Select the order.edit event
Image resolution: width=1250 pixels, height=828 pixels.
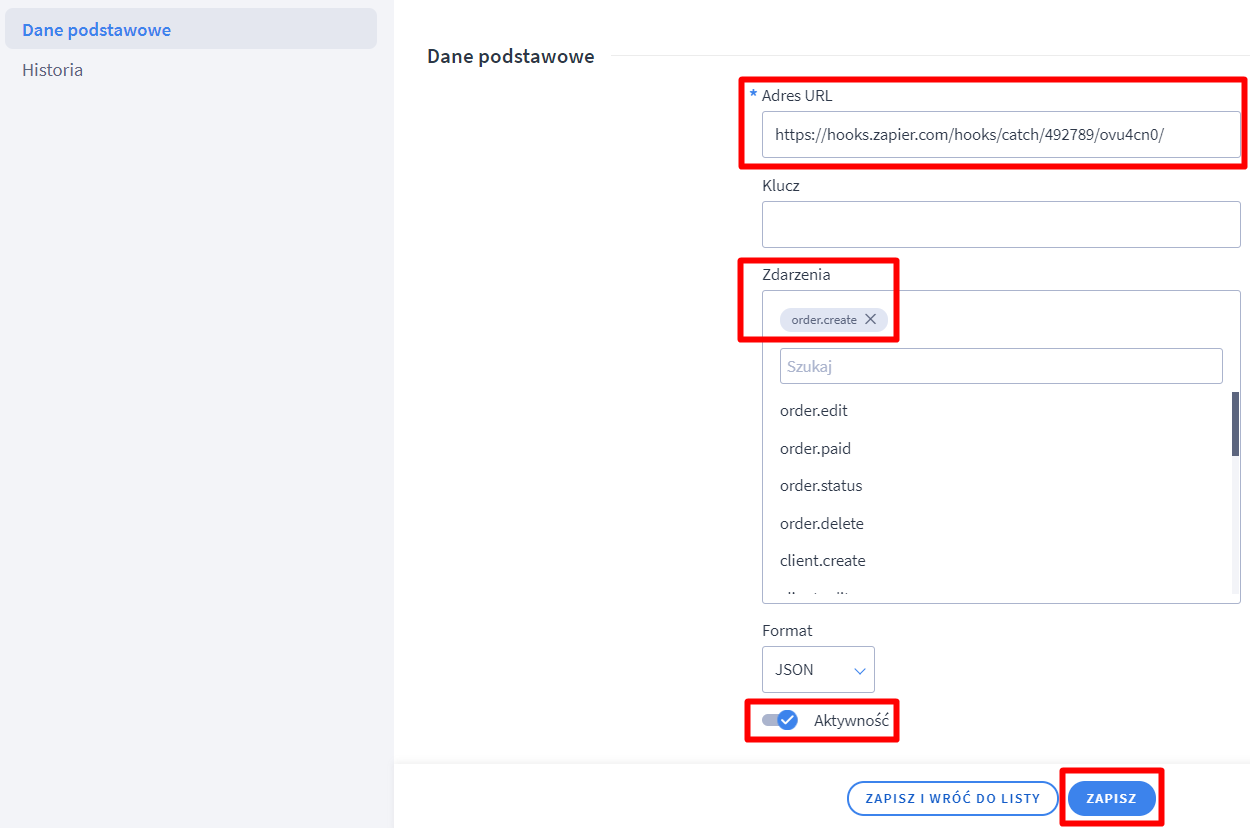point(814,411)
